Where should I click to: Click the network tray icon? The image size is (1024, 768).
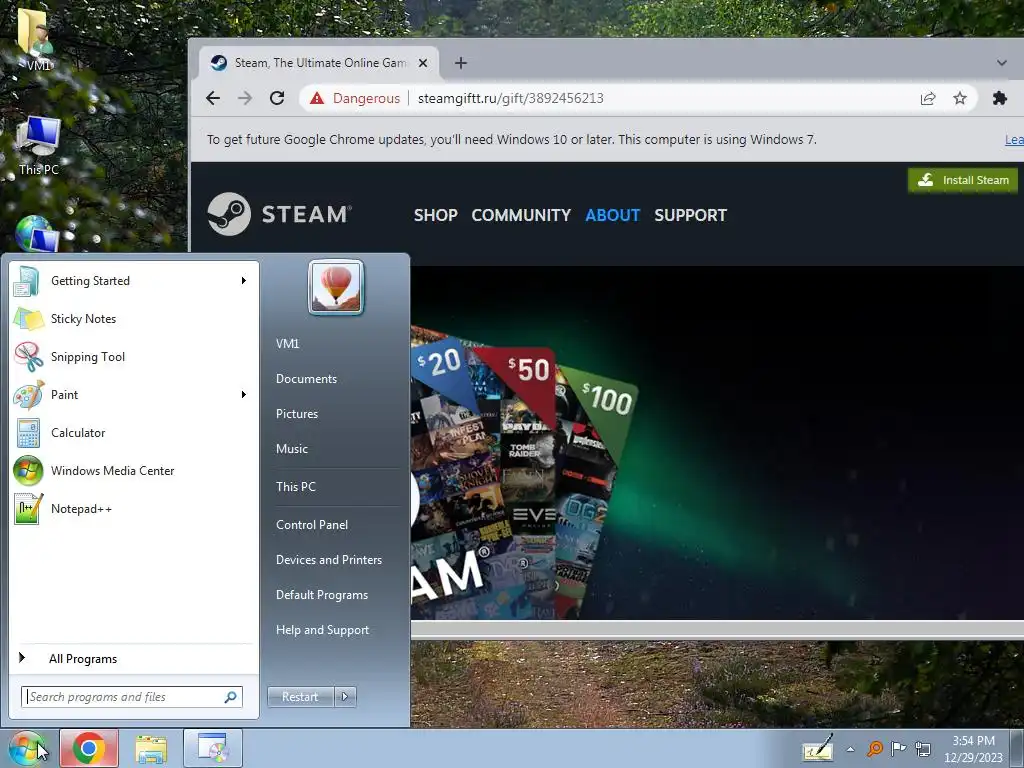923,748
